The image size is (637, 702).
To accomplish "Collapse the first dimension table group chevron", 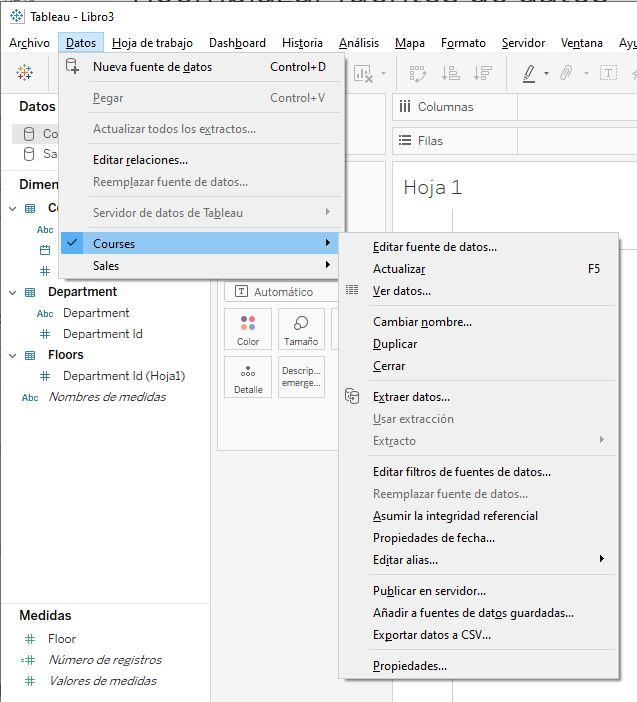I will coord(13,209).
